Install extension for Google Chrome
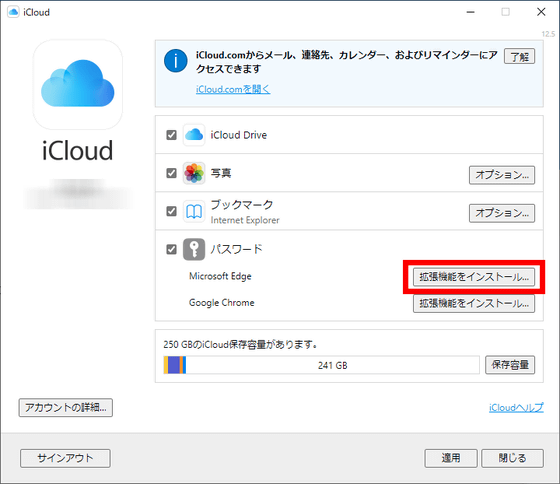The width and height of the screenshot is (560, 484). click(474, 304)
